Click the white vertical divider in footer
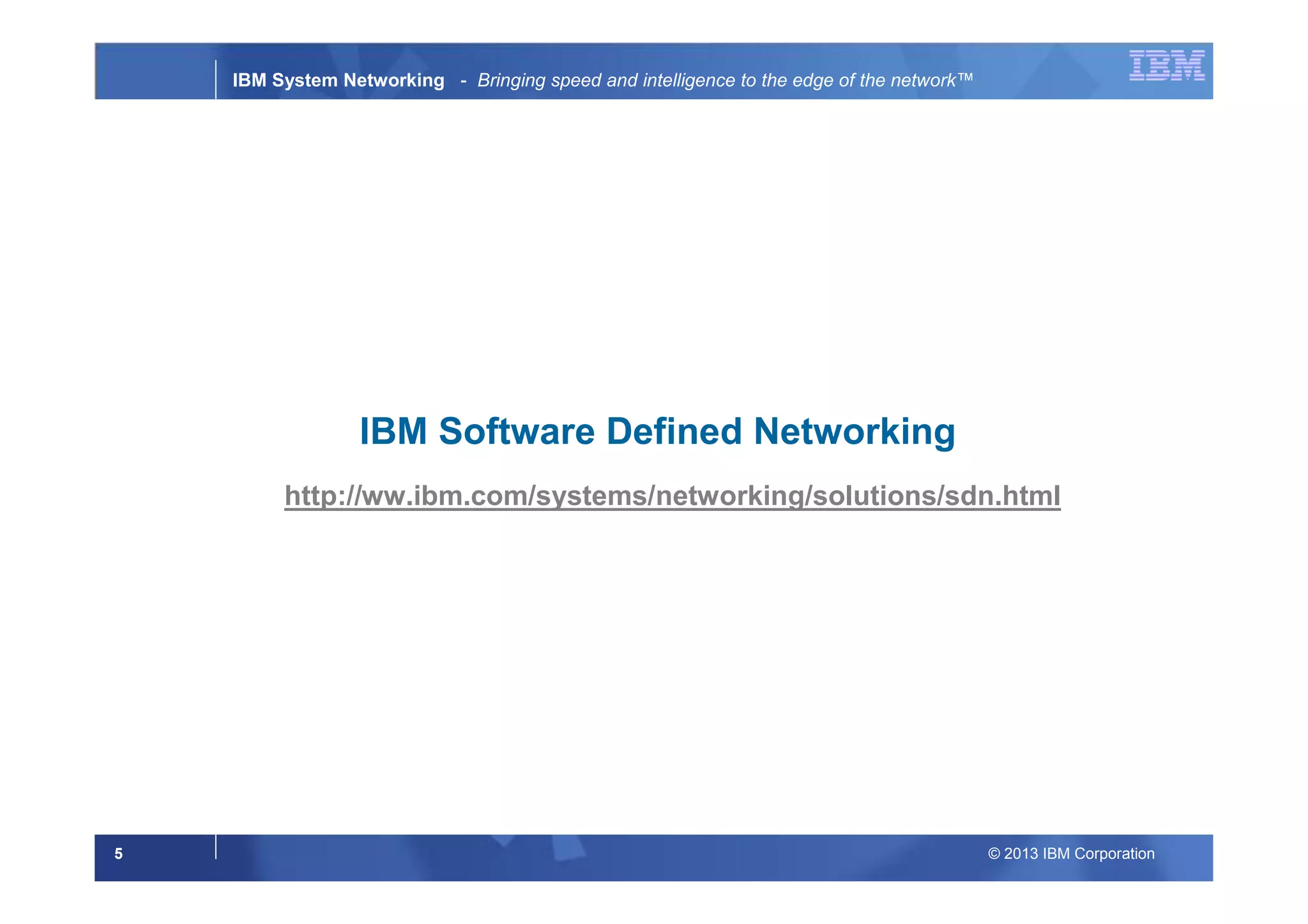The image size is (1308, 924). 216,847
